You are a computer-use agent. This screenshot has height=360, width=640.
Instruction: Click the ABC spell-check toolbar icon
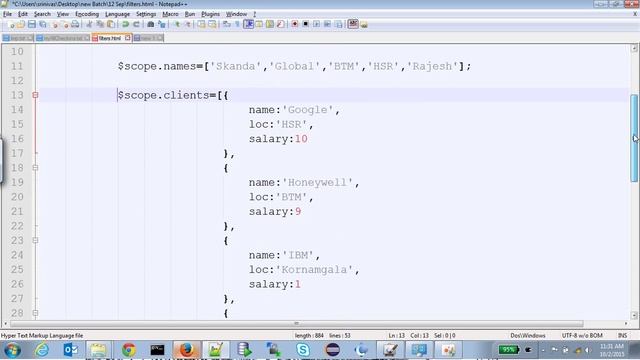coord(353,24)
